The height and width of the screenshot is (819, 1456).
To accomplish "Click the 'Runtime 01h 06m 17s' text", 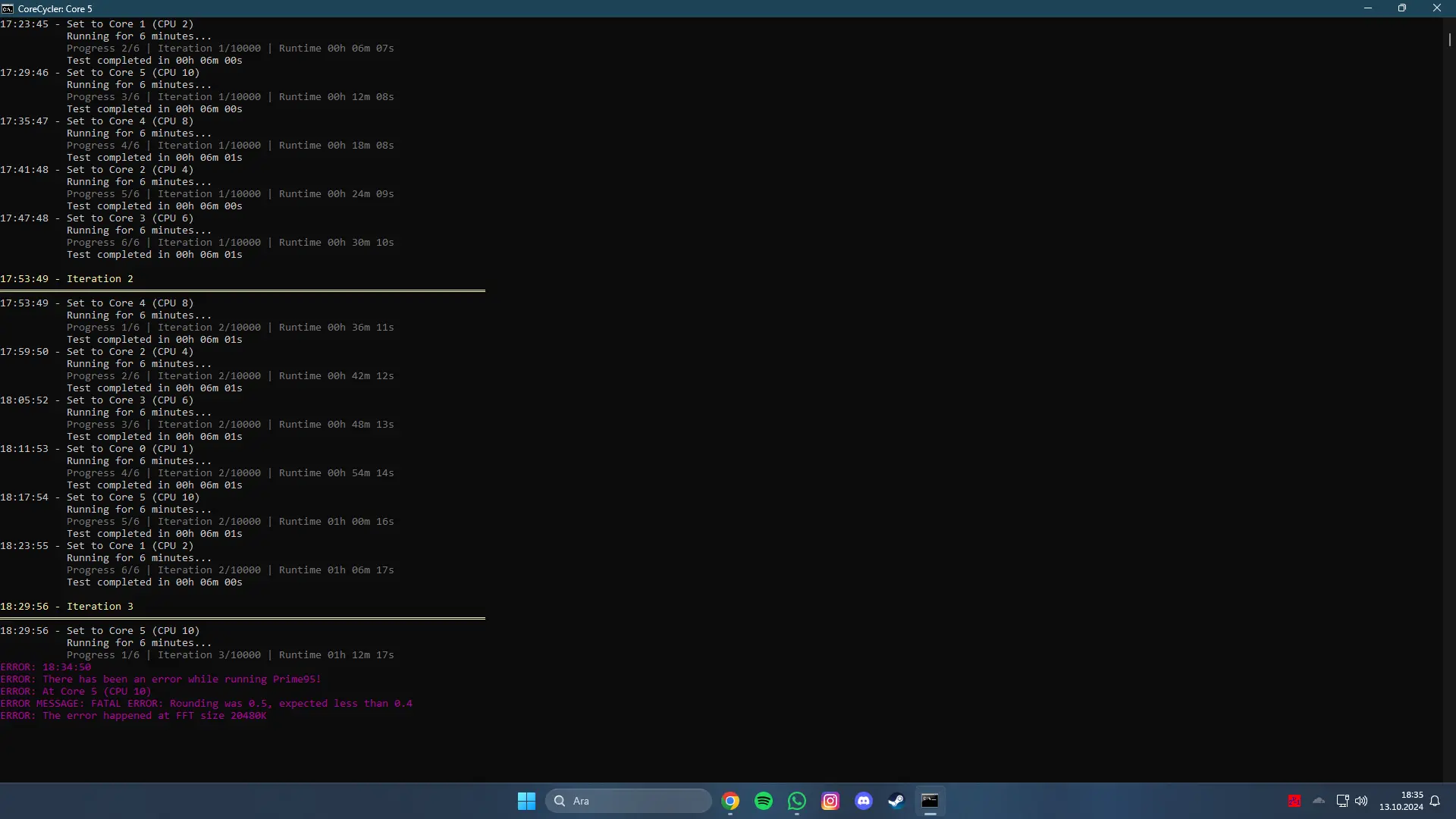I will point(337,570).
